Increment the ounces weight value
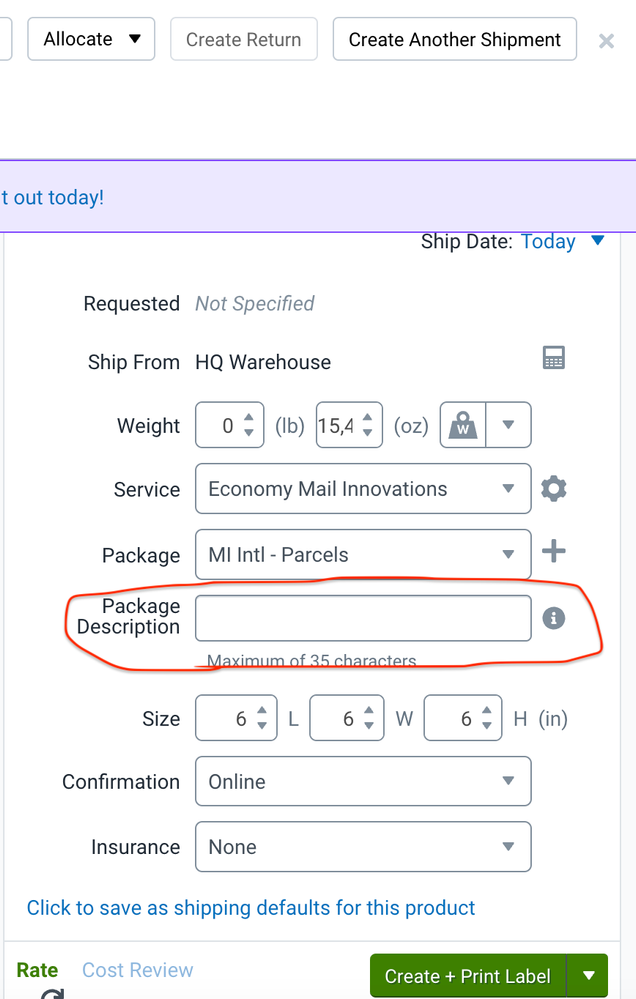This screenshot has height=999, width=636. coord(369,417)
